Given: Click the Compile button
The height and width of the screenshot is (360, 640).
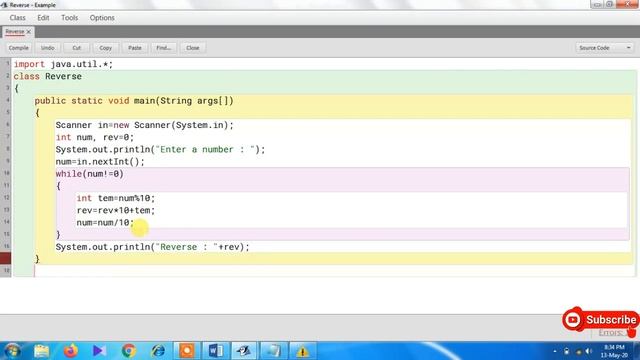Looking at the screenshot, I should 19,48.
